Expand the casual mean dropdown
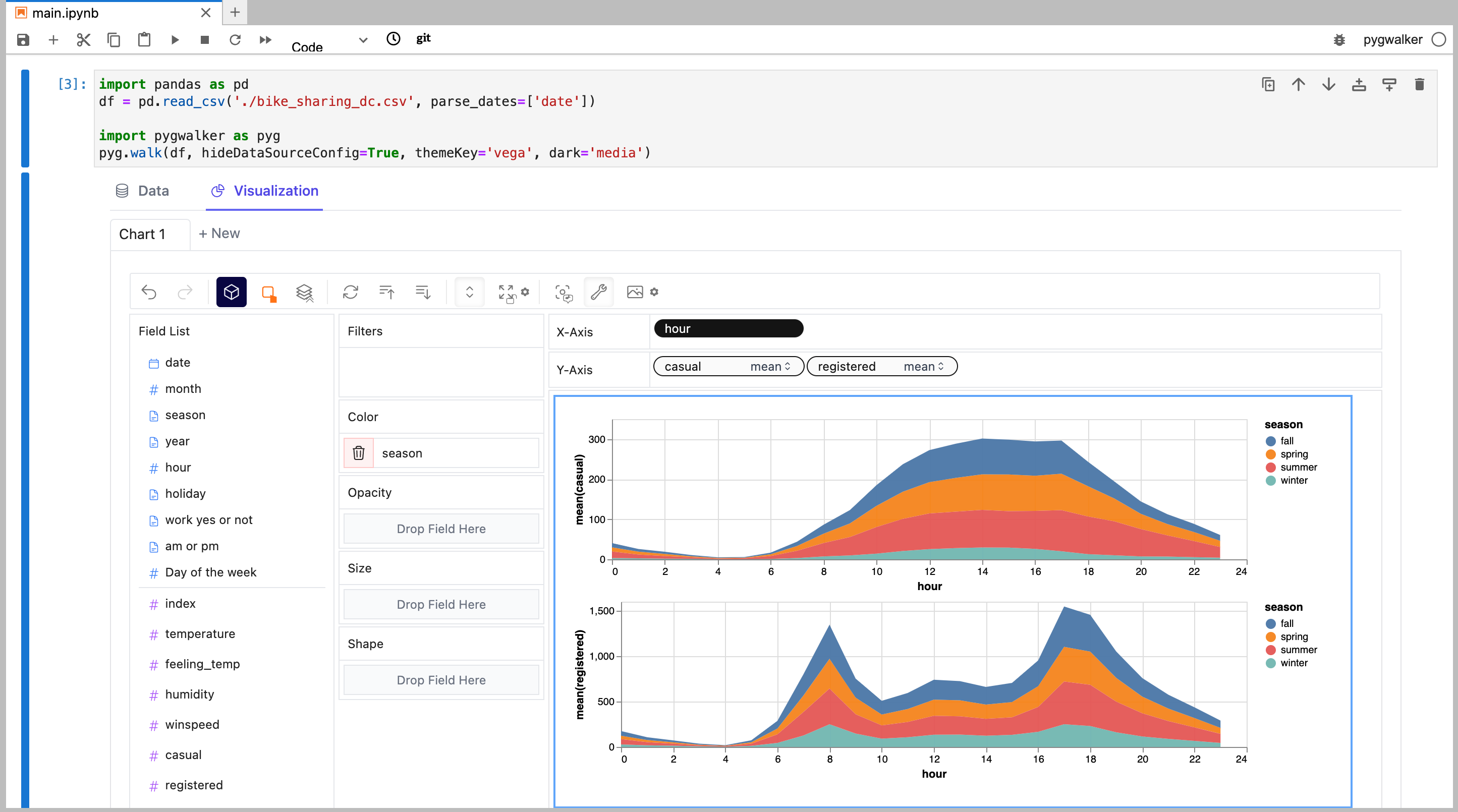 (x=790, y=367)
